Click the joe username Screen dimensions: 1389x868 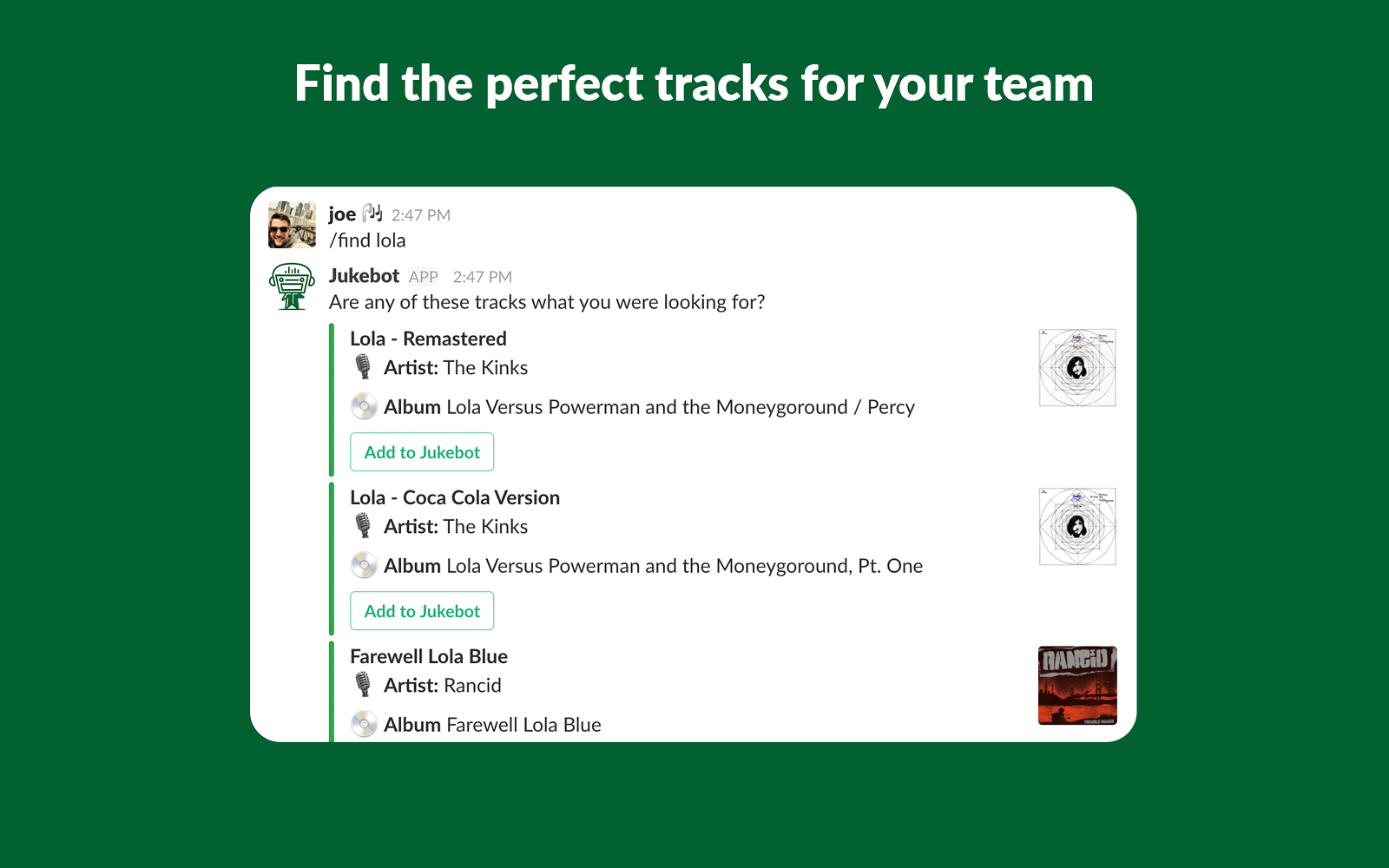(x=342, y=214)
